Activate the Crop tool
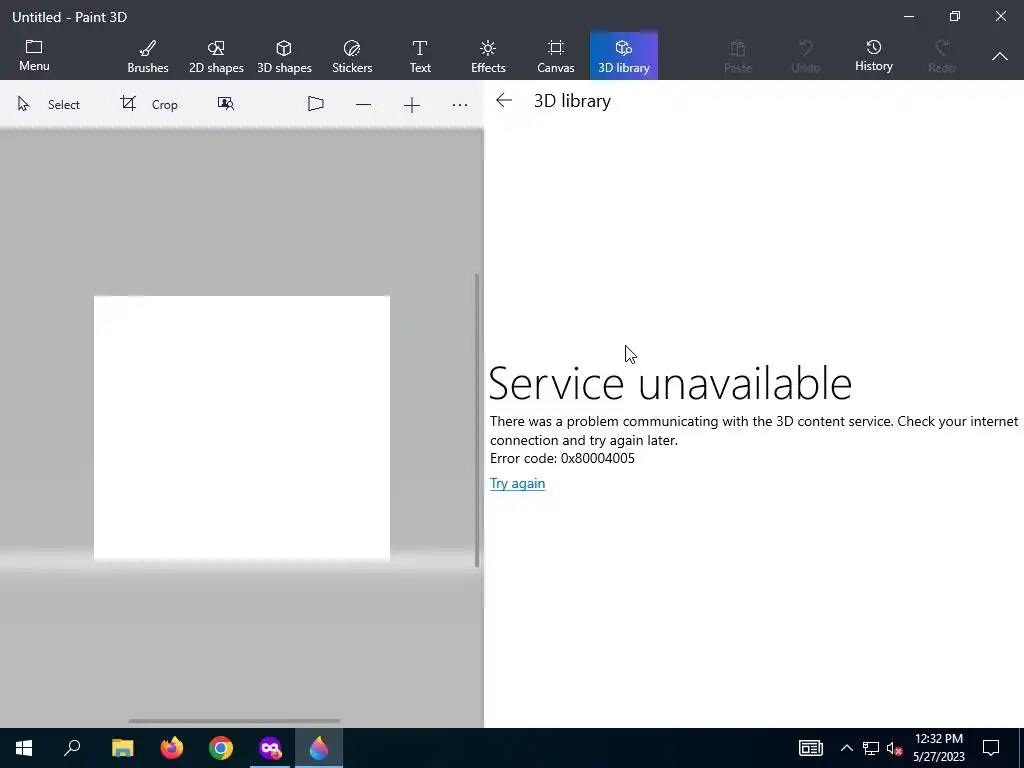 pyautogui.click(x=149, y=104)
